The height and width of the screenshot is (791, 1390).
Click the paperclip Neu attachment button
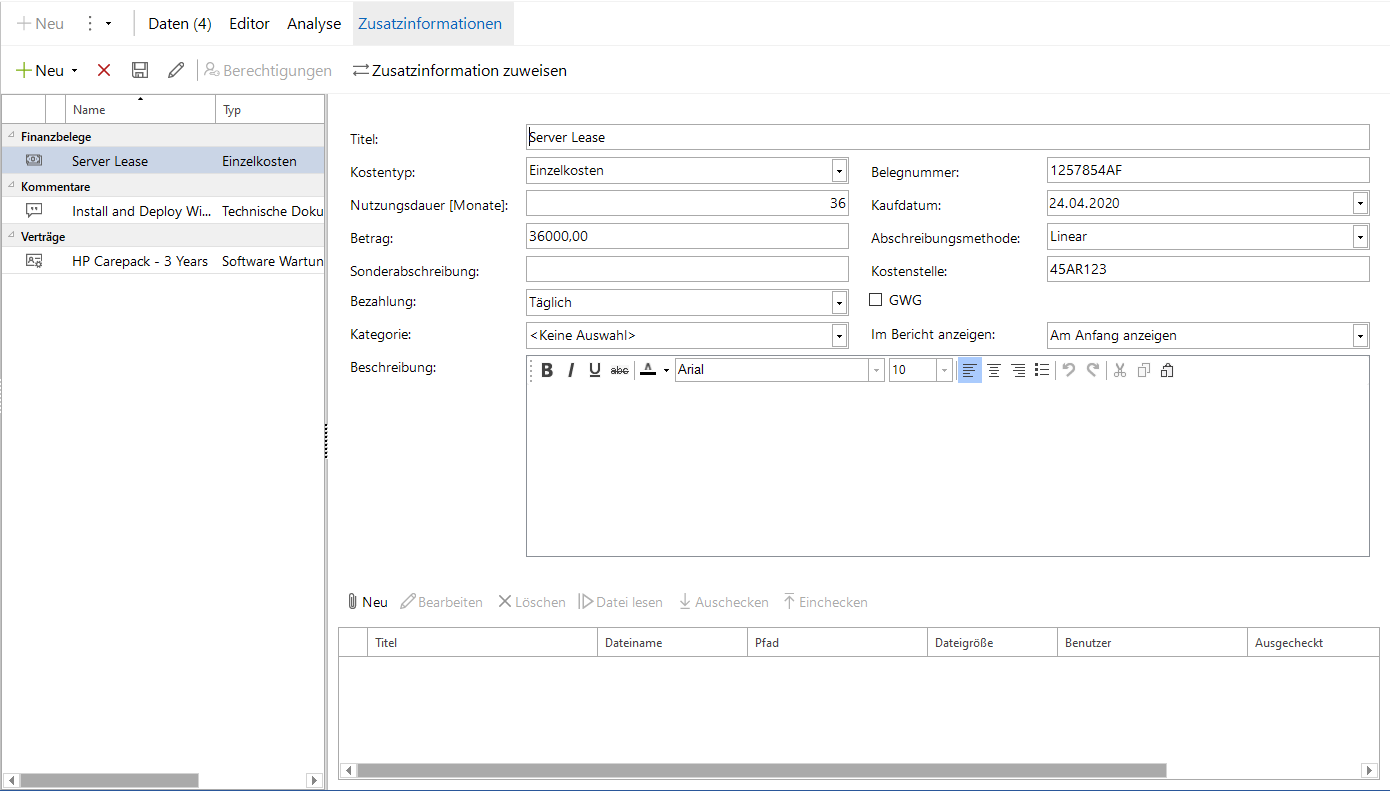click(367, 602)
